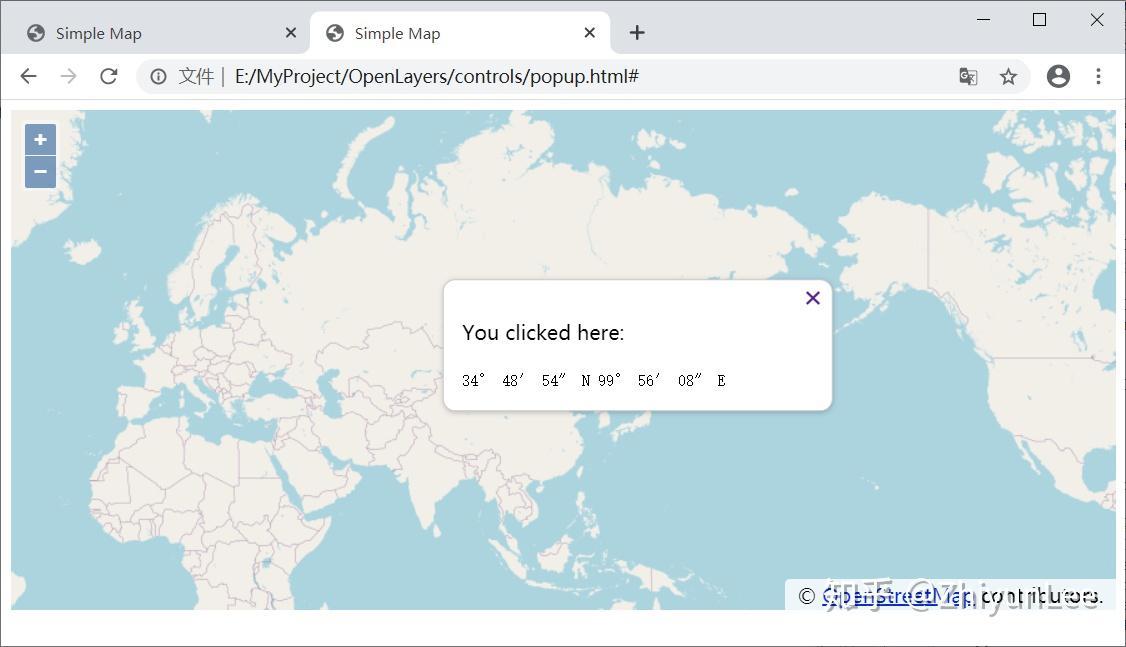The width and height of the screenshot is (1126, 647).
Task: Click the page info icon before the URL
Action: pyautogui.click(x=158, y=76)
